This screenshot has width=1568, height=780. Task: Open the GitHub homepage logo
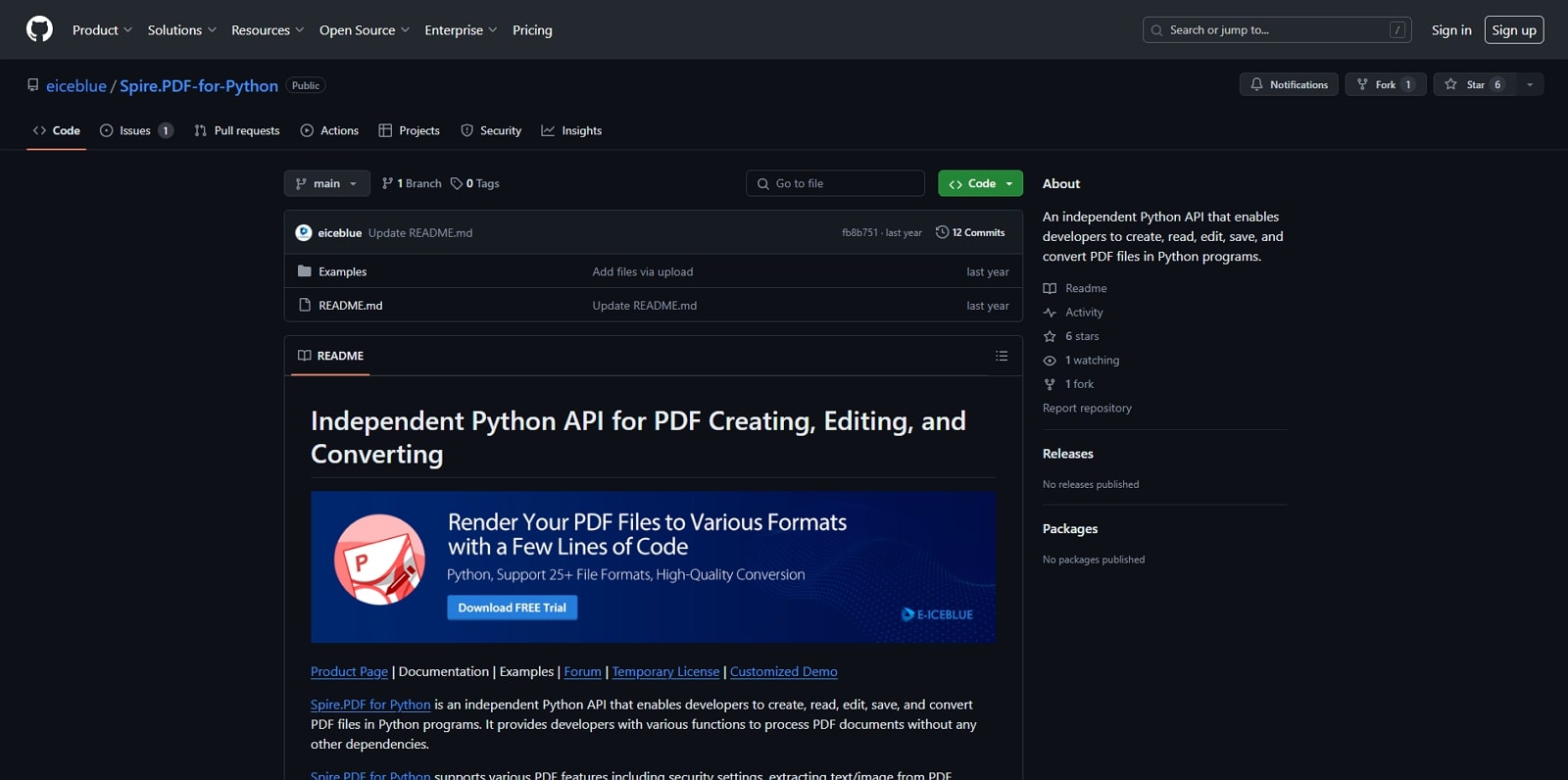tap(39, 29)
